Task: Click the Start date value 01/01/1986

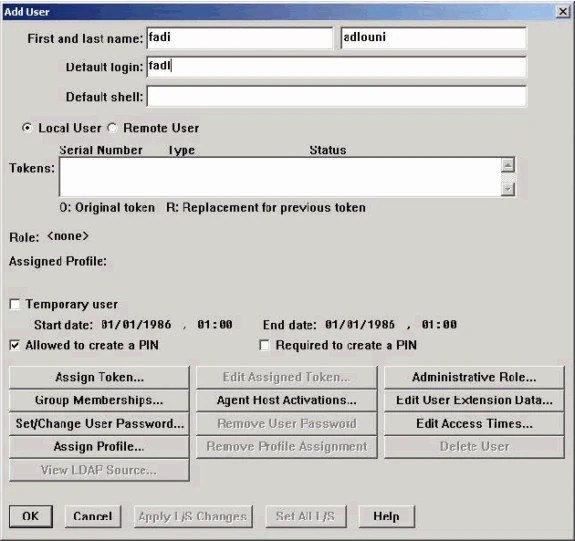Action: pyautogui.click(x=136, y=325)
